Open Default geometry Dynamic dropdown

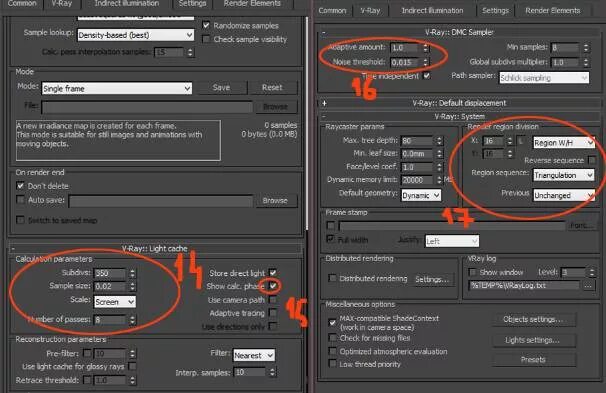[x=421, y=196]
